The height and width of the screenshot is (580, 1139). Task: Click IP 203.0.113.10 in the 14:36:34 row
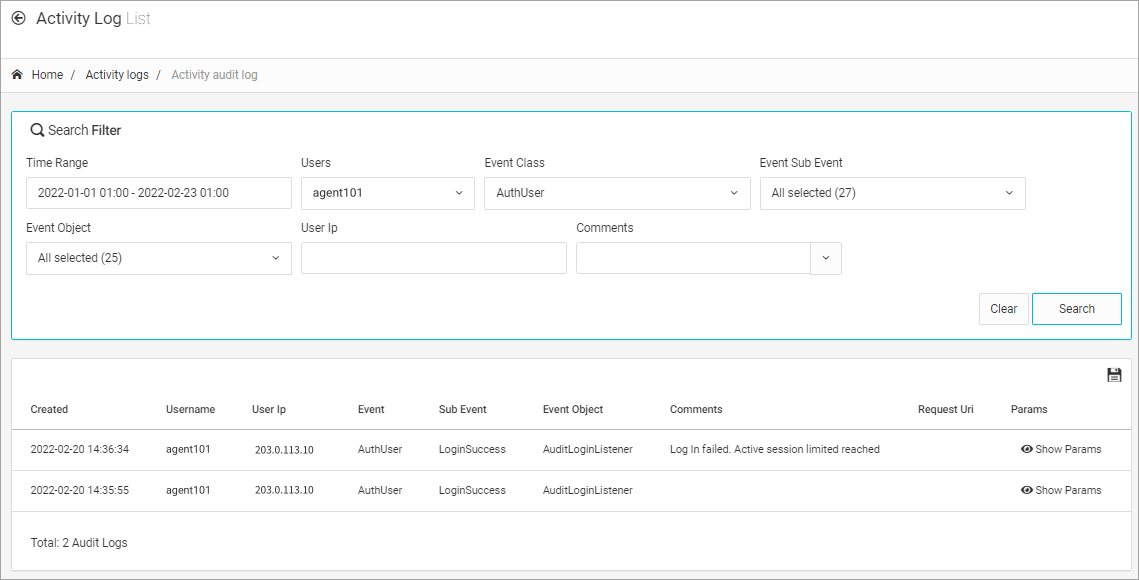[x=284, y=450]
